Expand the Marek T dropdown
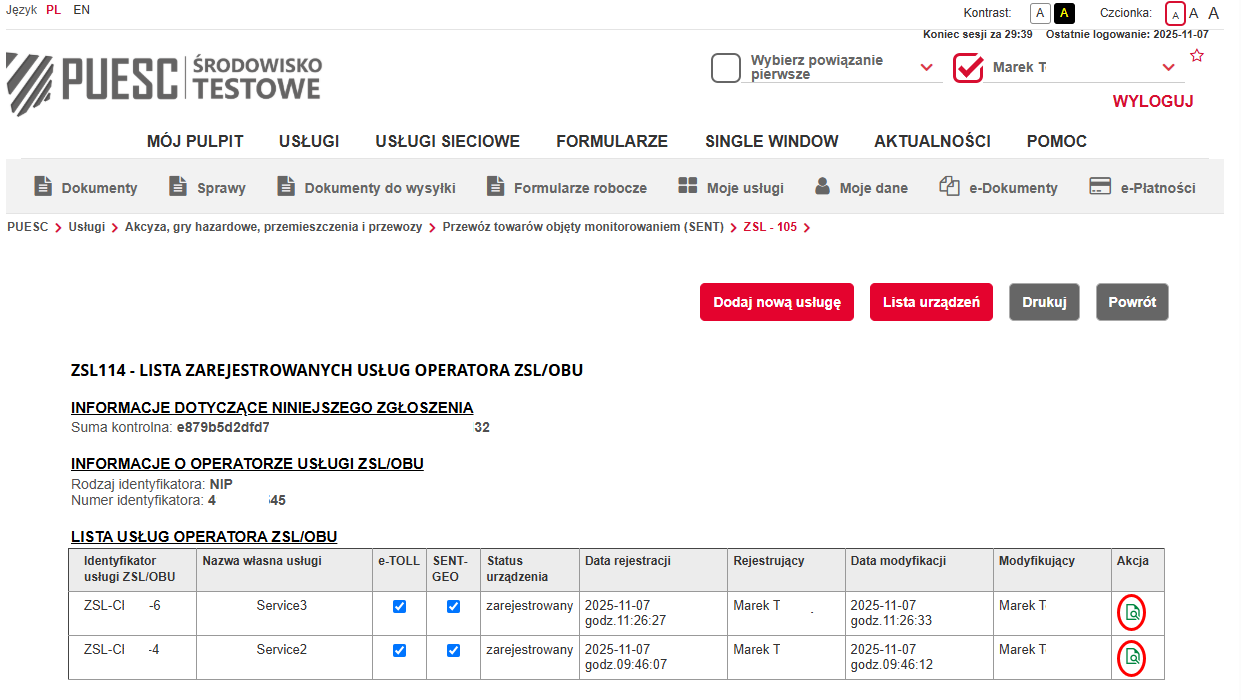This screenshot has height=700, width=1246. tap(1168, 68)
